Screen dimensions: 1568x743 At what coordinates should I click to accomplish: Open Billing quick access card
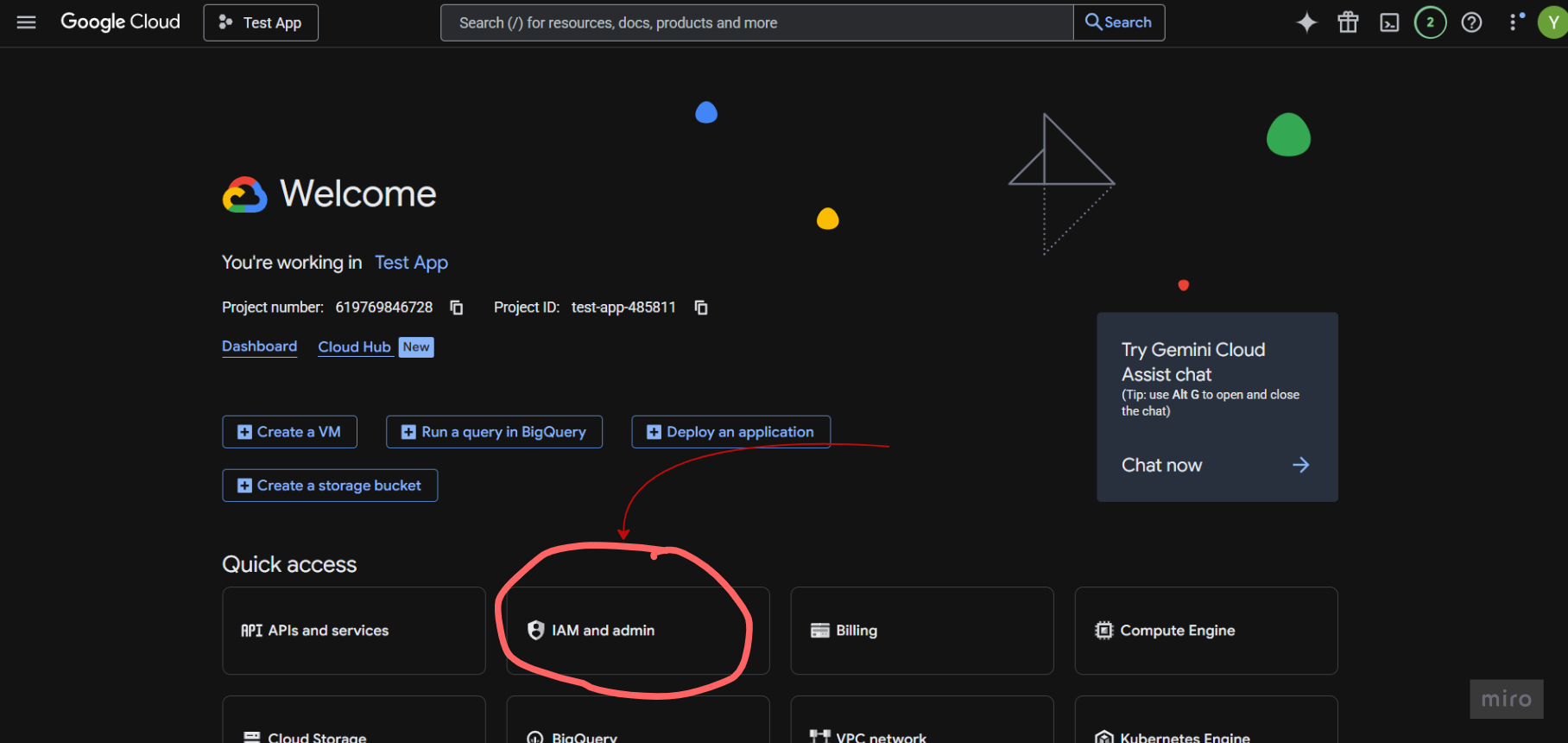coord(922,631)
